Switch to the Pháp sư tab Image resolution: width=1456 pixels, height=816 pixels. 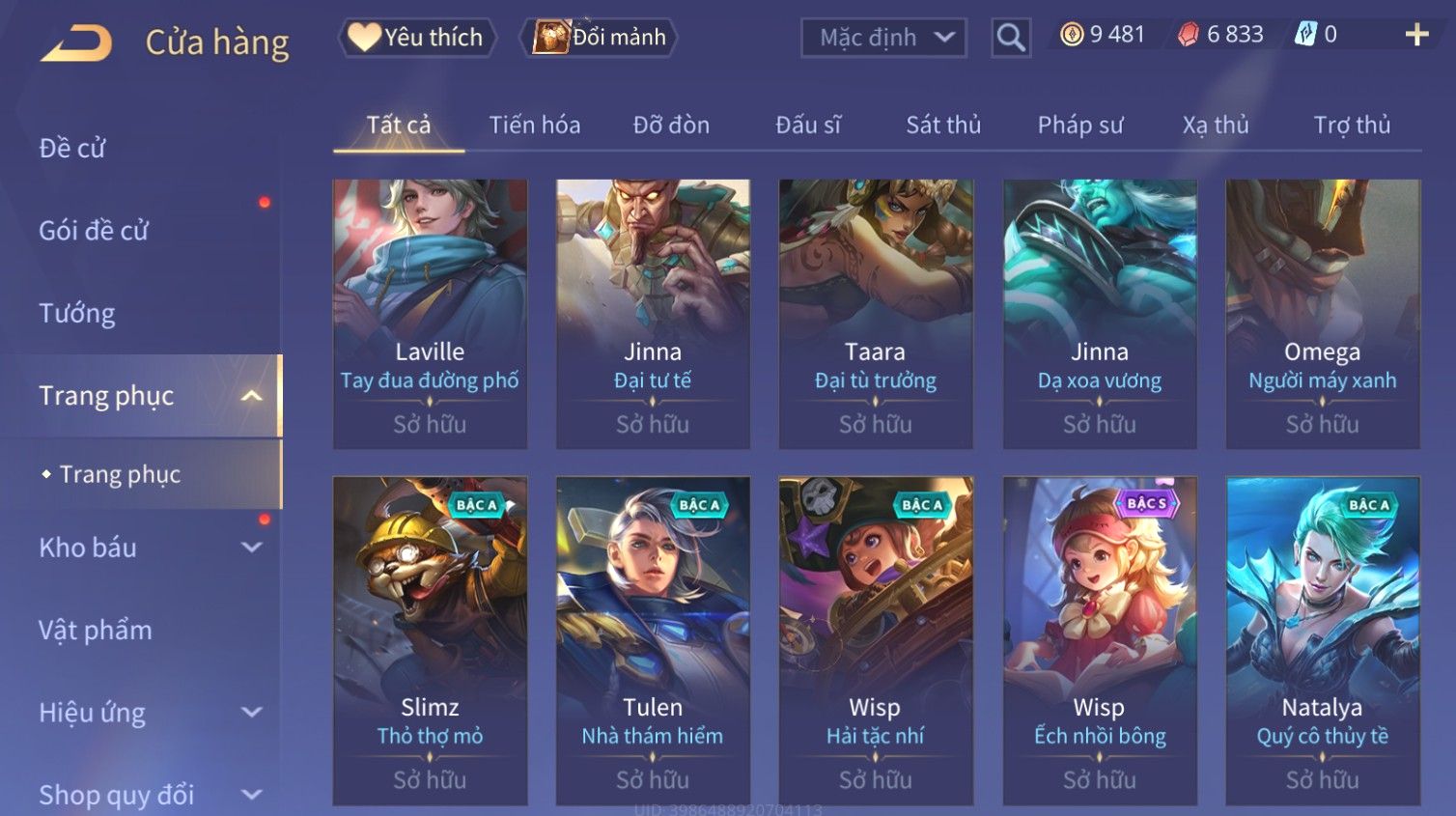tap(1080, 125)
